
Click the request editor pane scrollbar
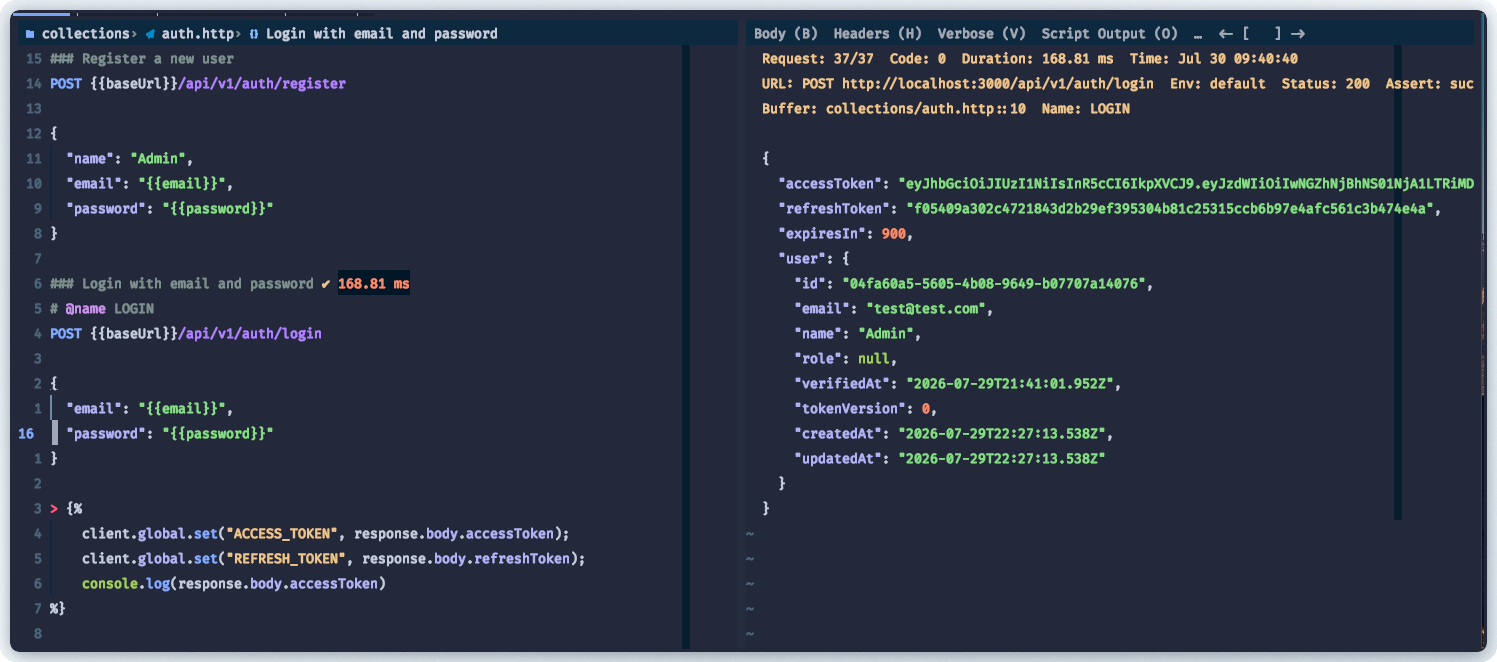(686, 347)
